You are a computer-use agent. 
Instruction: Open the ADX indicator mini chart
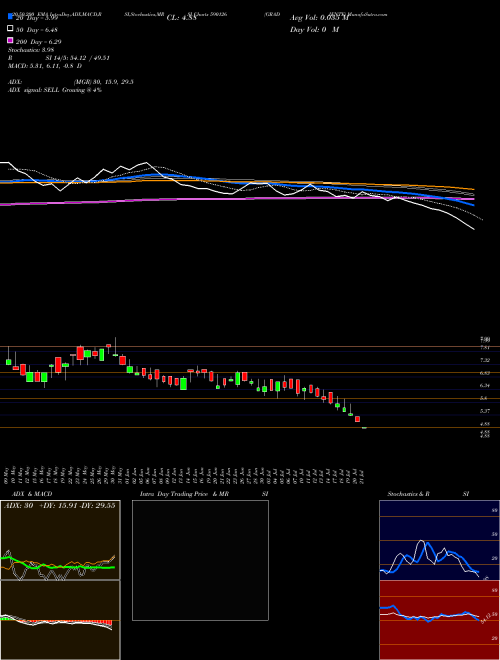pos(60,540)
